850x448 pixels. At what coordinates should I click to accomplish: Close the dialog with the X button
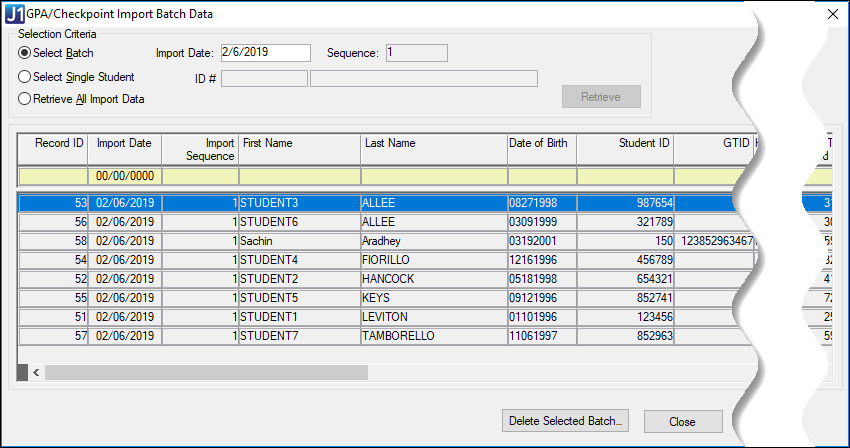(x=832, y=14)
